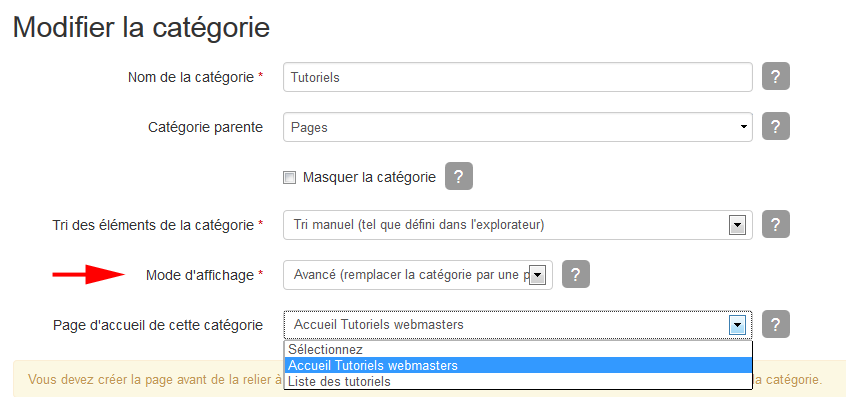This screenshot has width=846, height=397.
Task: Click the Page d'accueil de cette catégorie label
Action: pyautogui.click(x=158, y=325)
